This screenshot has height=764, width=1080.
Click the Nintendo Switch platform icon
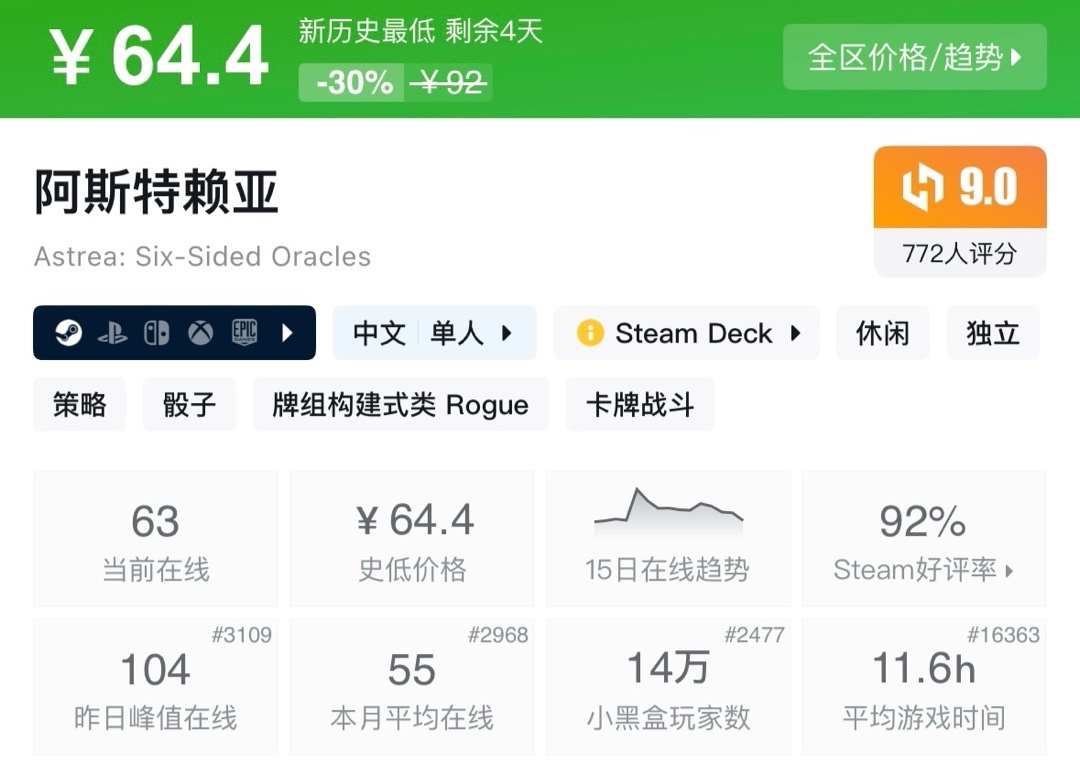(157, 333)
